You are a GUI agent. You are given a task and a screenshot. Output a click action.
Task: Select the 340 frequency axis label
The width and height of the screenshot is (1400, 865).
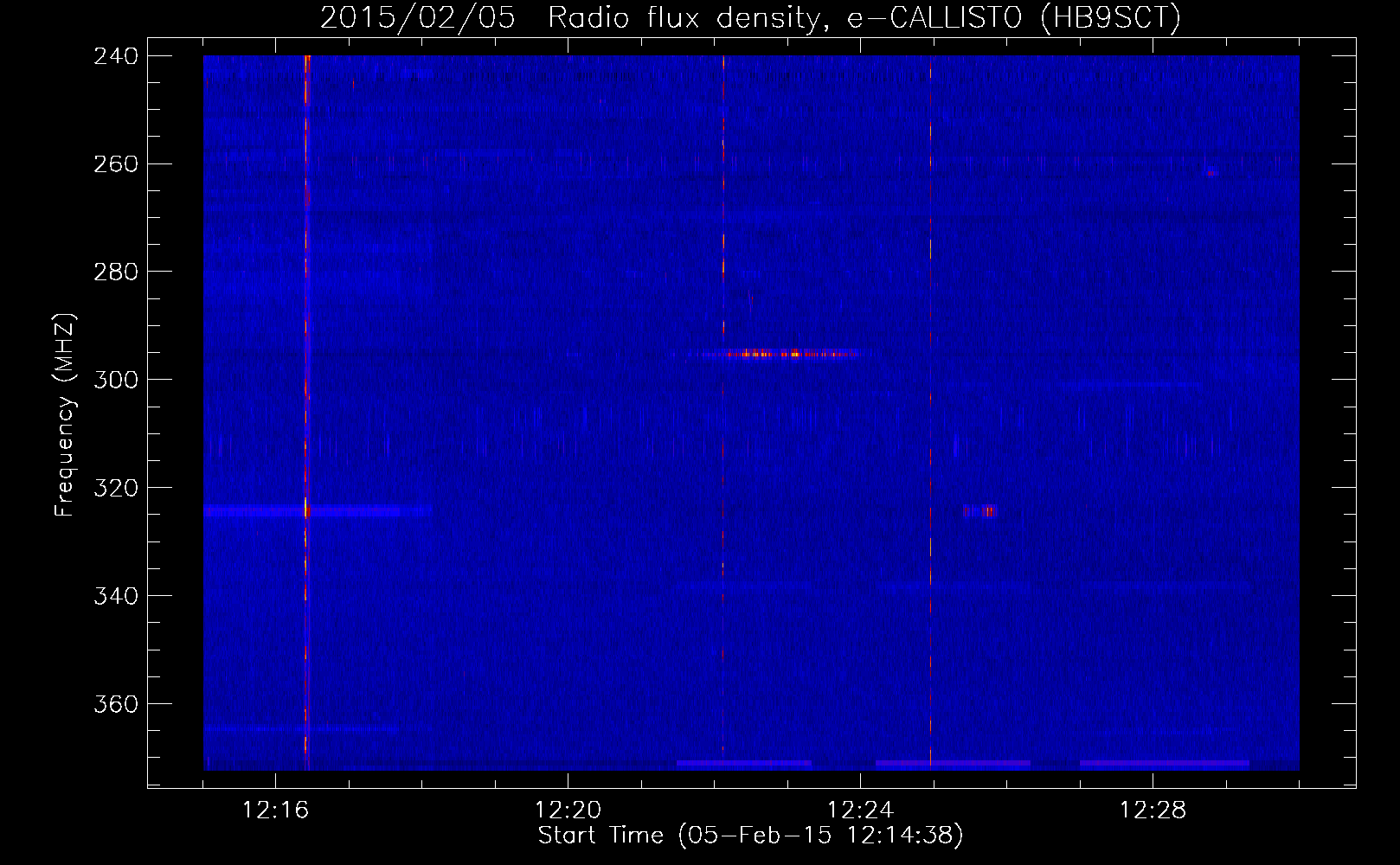[x=115, y=596]
